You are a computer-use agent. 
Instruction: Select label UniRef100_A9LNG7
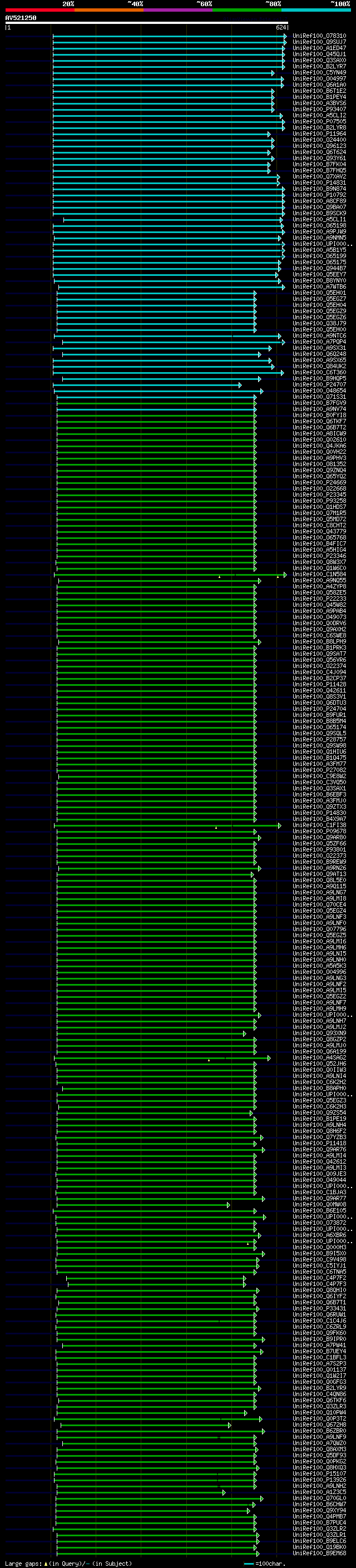(x=319, y=893)
